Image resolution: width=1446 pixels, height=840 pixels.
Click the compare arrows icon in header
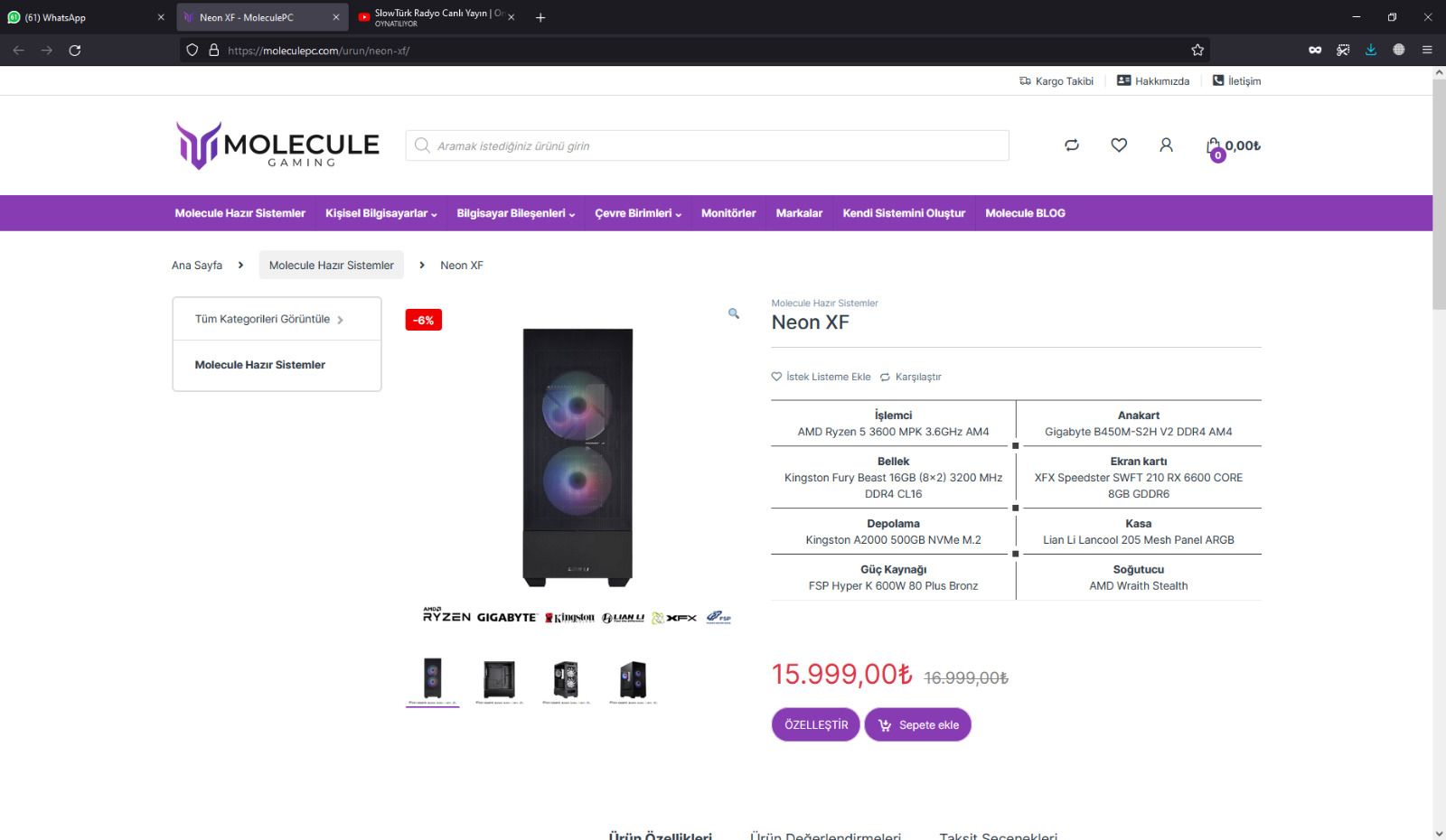[1072, 145]
